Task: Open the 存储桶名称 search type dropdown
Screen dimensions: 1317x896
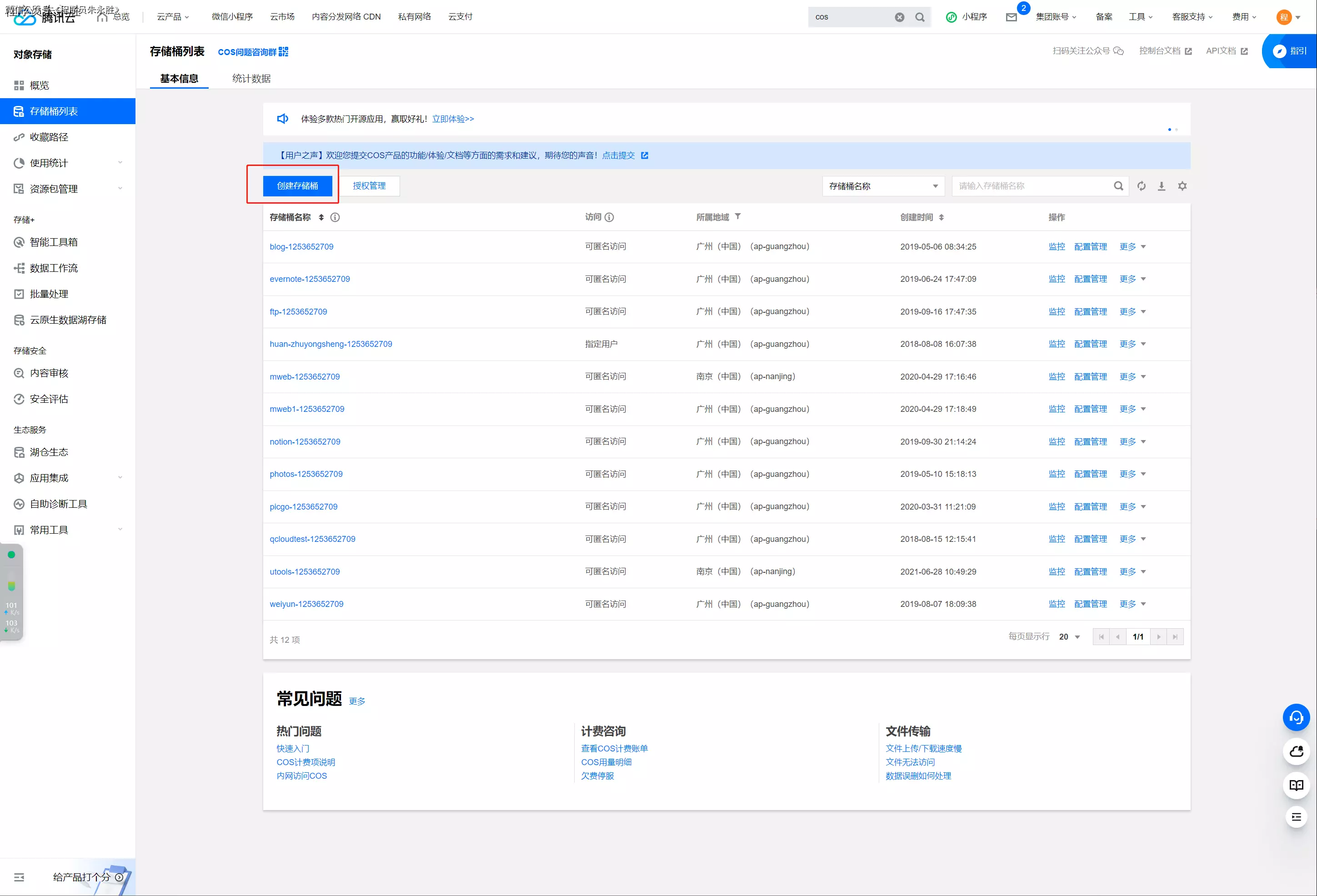Action: tap(883, 186)
